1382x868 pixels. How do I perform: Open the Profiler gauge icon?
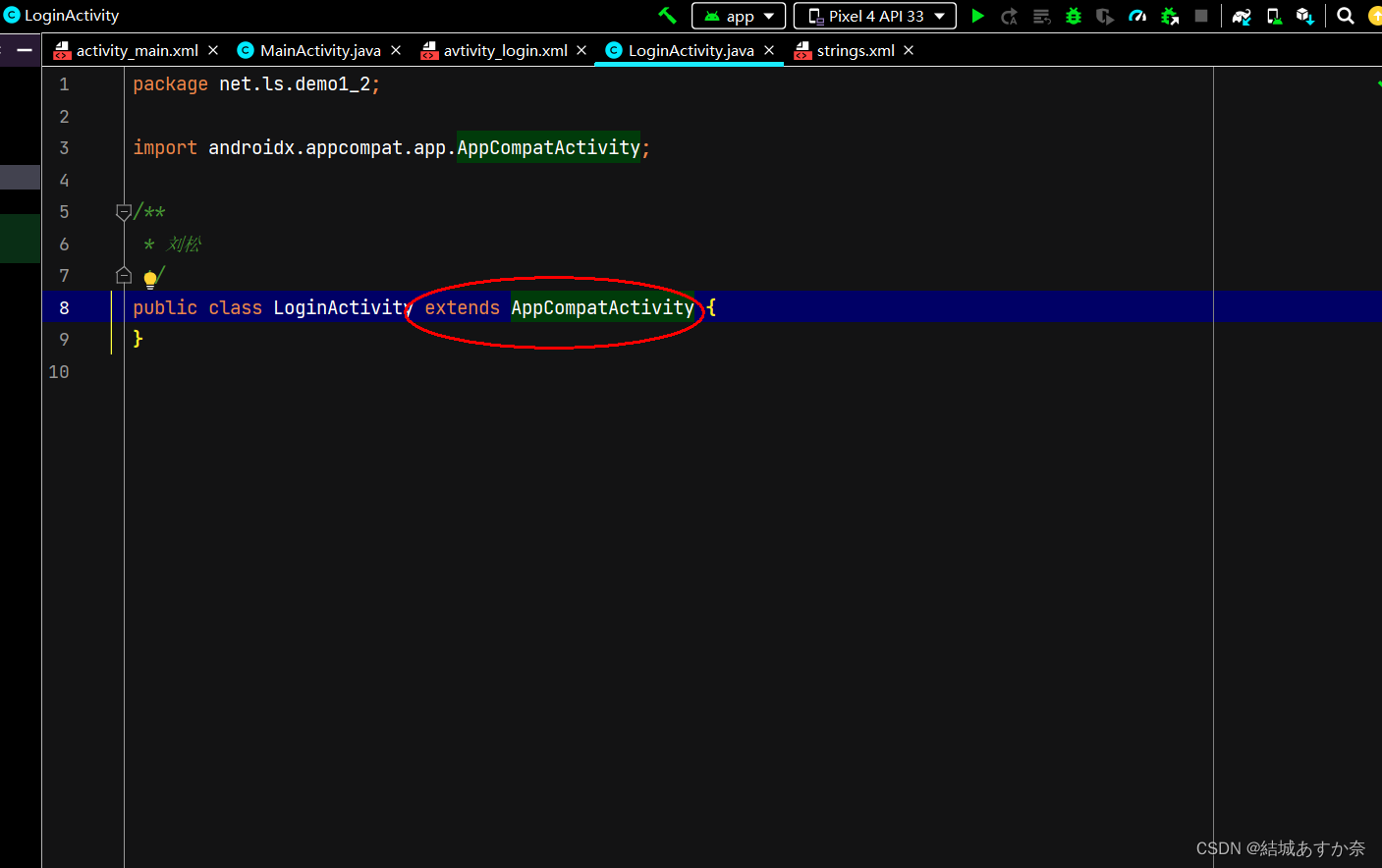point(1137,16)
